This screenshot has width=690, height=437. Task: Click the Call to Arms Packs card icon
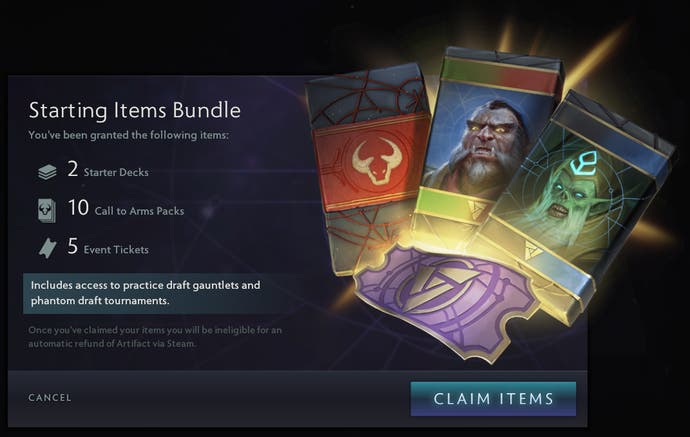[x=47, y=210]
